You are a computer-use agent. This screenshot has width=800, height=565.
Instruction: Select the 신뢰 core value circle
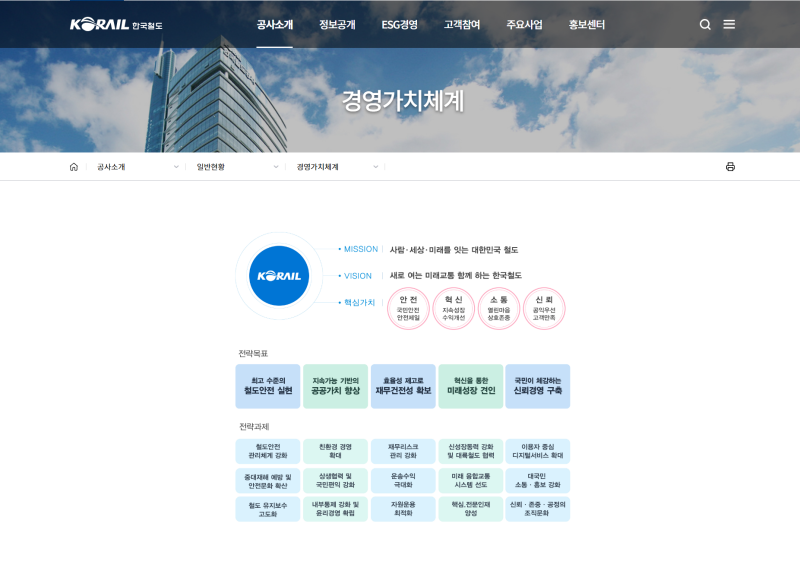(544, 308)
